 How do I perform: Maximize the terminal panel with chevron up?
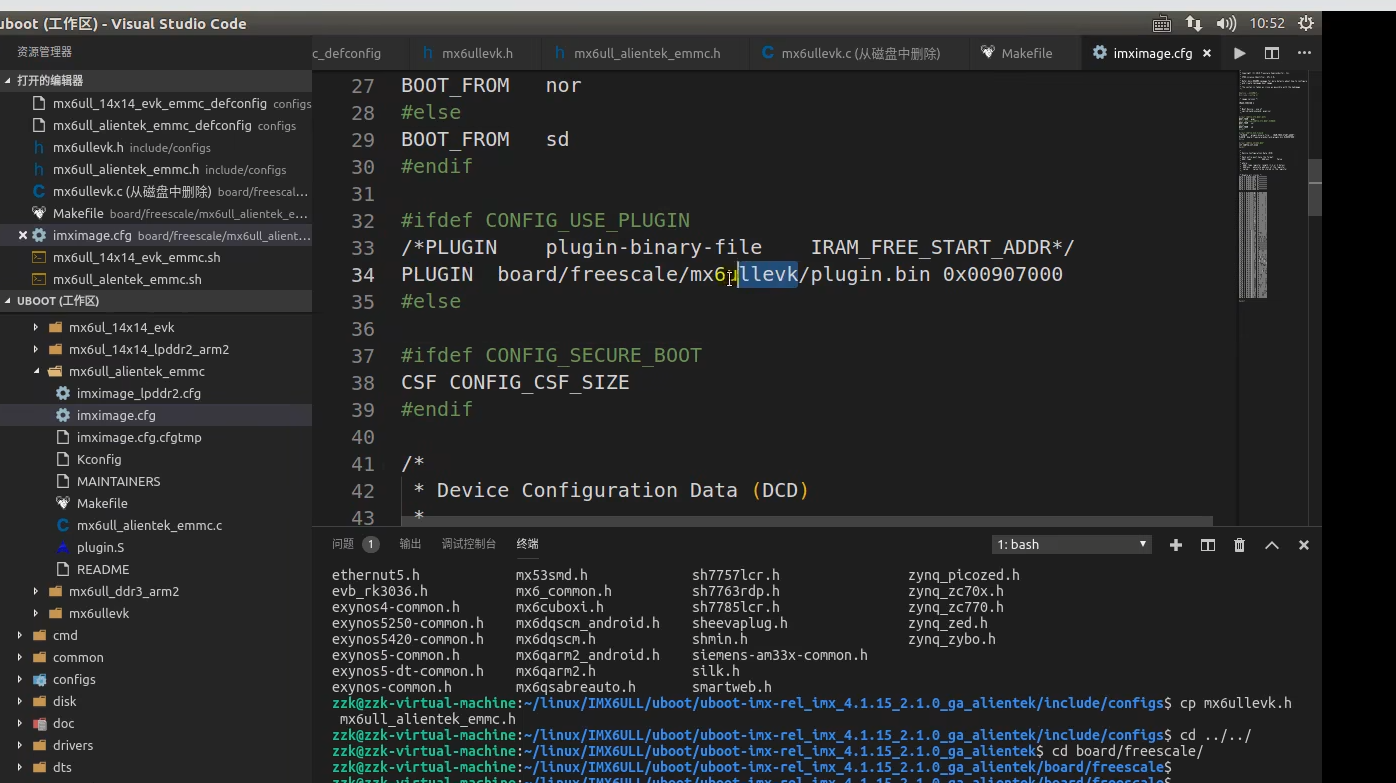1272,545
